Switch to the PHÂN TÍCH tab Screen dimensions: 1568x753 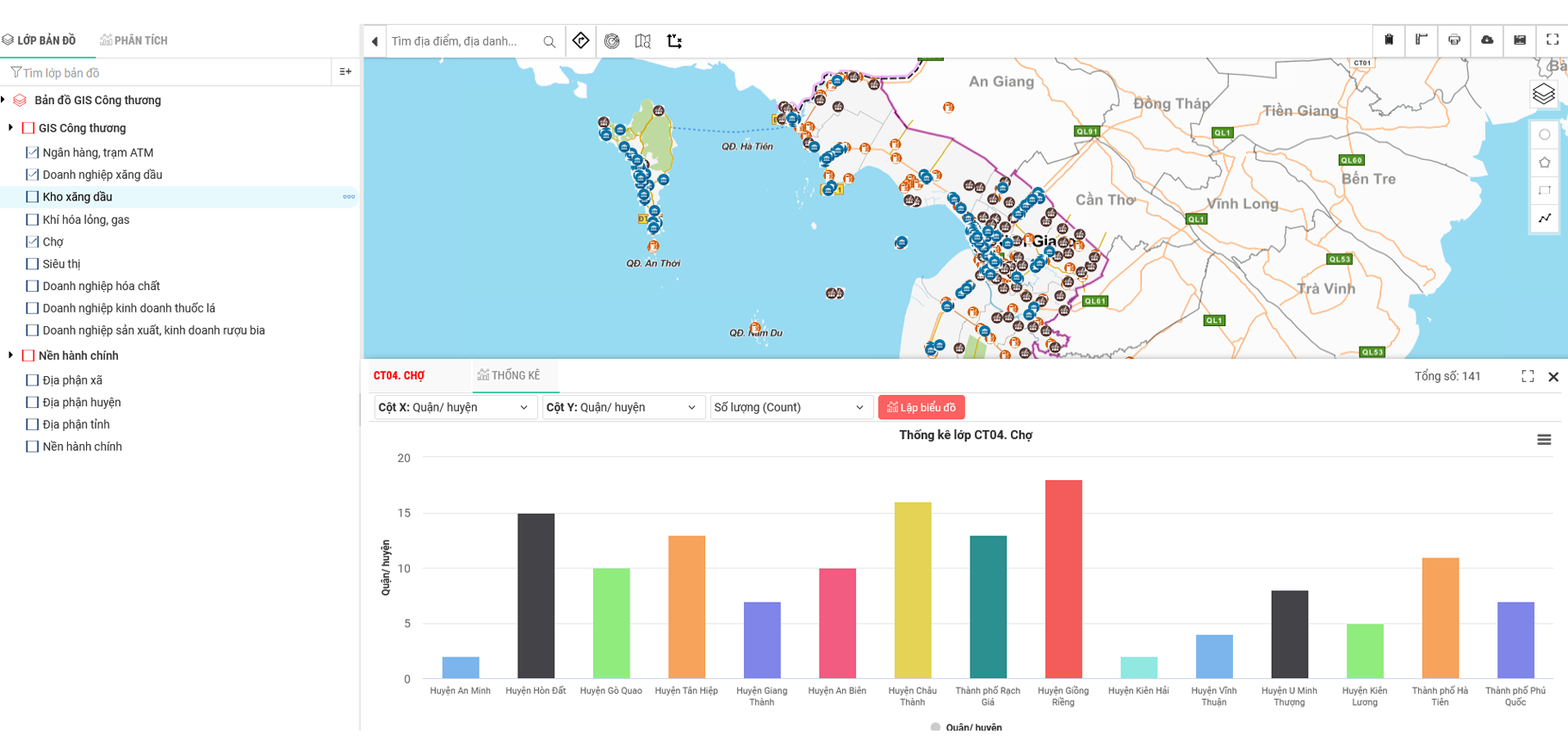134,40
